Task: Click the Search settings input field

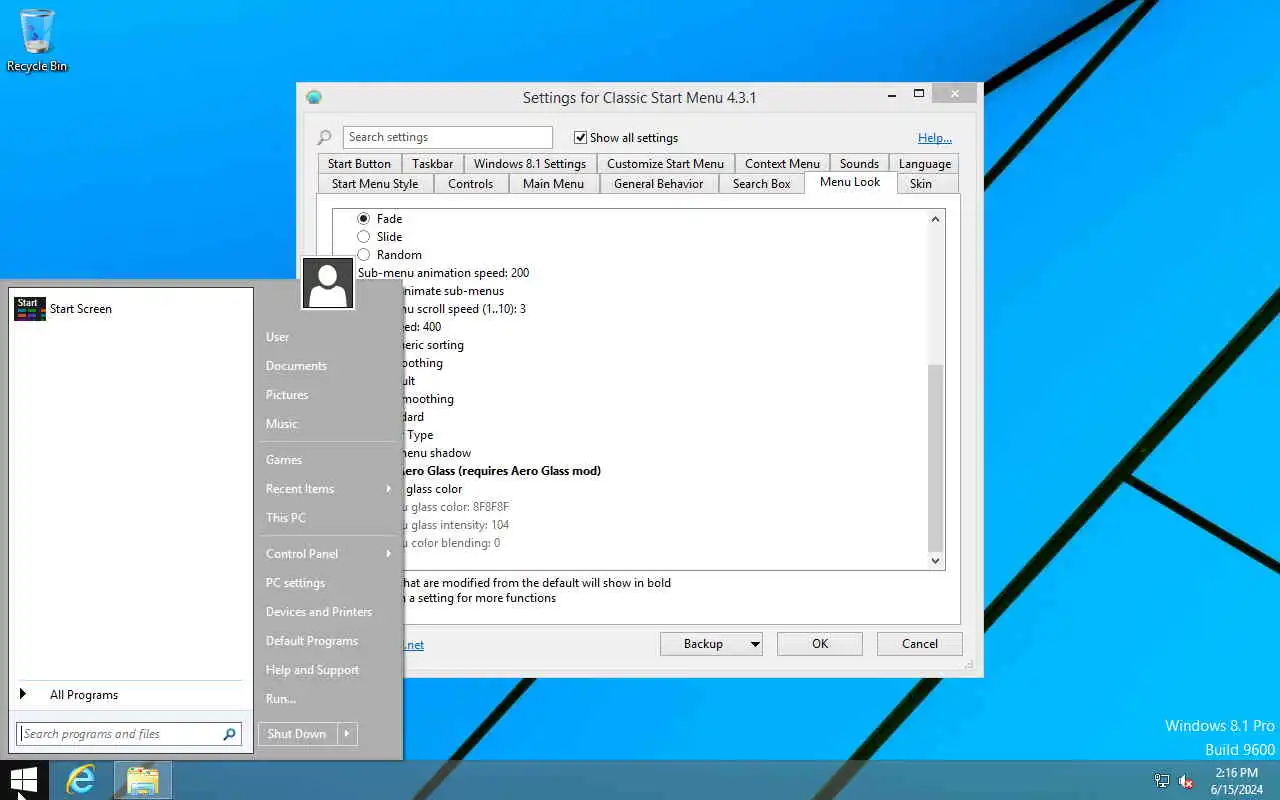Action: click(x=448, y=138)
